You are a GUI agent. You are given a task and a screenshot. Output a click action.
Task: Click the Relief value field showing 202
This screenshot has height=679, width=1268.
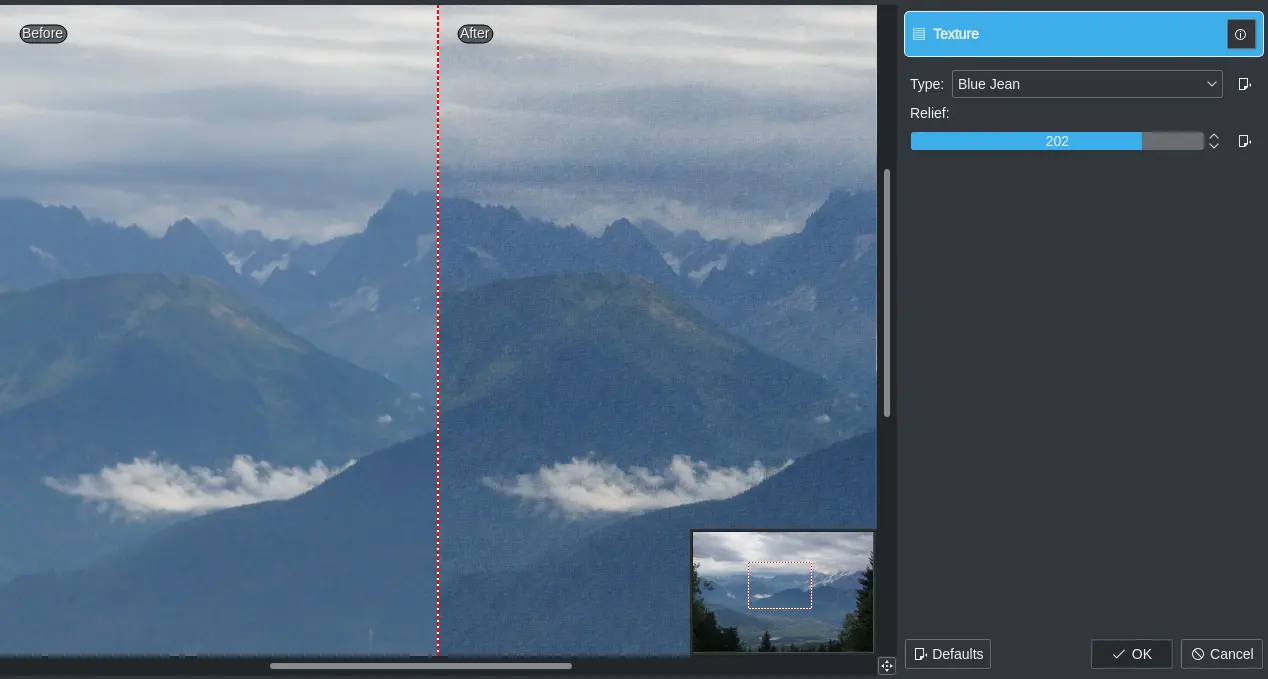tap(1057, 141)
